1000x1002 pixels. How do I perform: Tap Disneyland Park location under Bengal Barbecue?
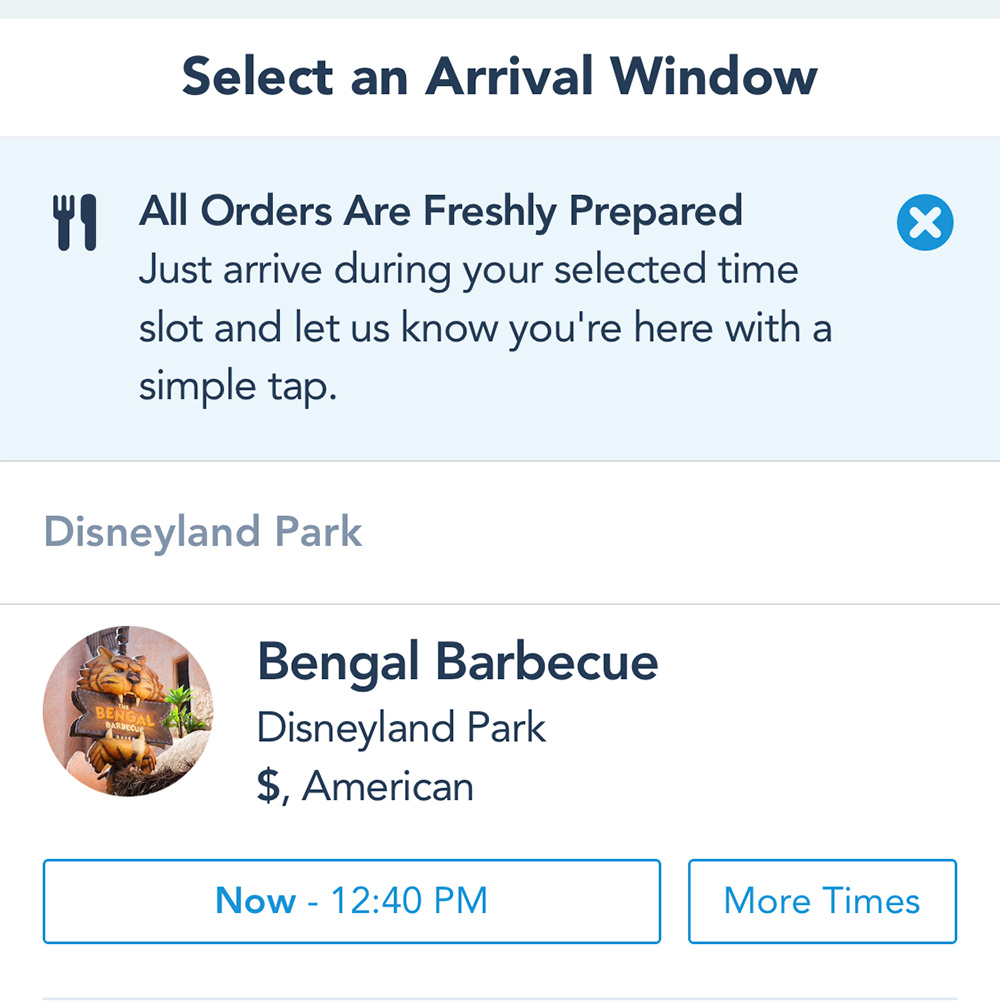click(401, 728)
